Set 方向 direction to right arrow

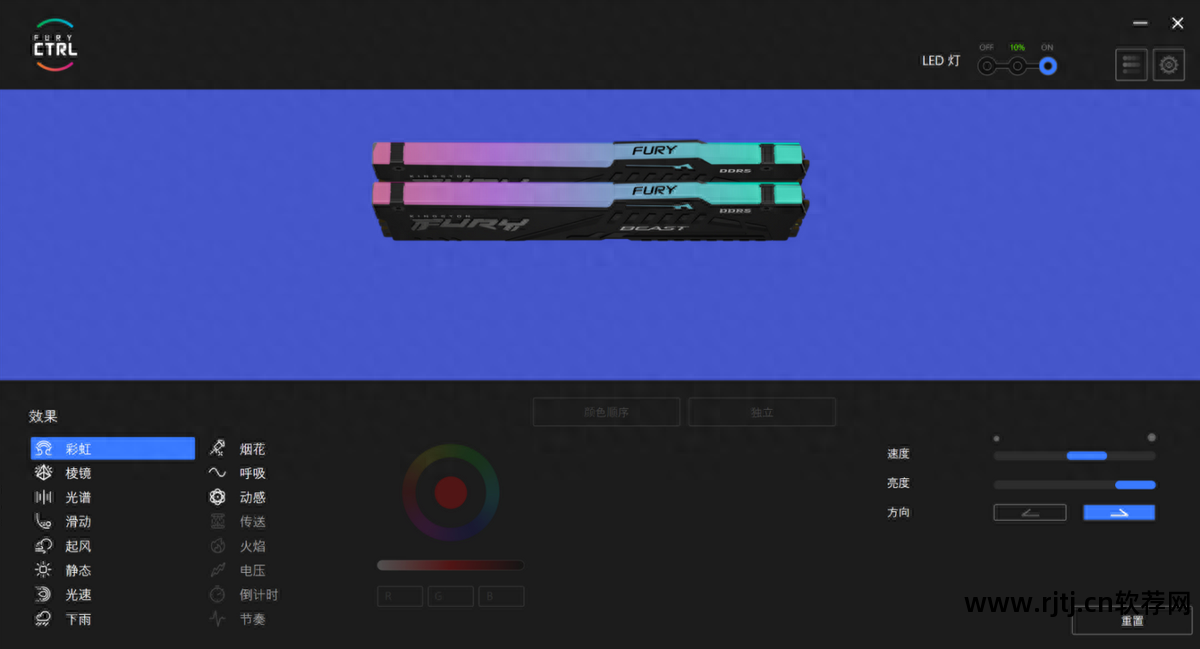pos(1119,512)
